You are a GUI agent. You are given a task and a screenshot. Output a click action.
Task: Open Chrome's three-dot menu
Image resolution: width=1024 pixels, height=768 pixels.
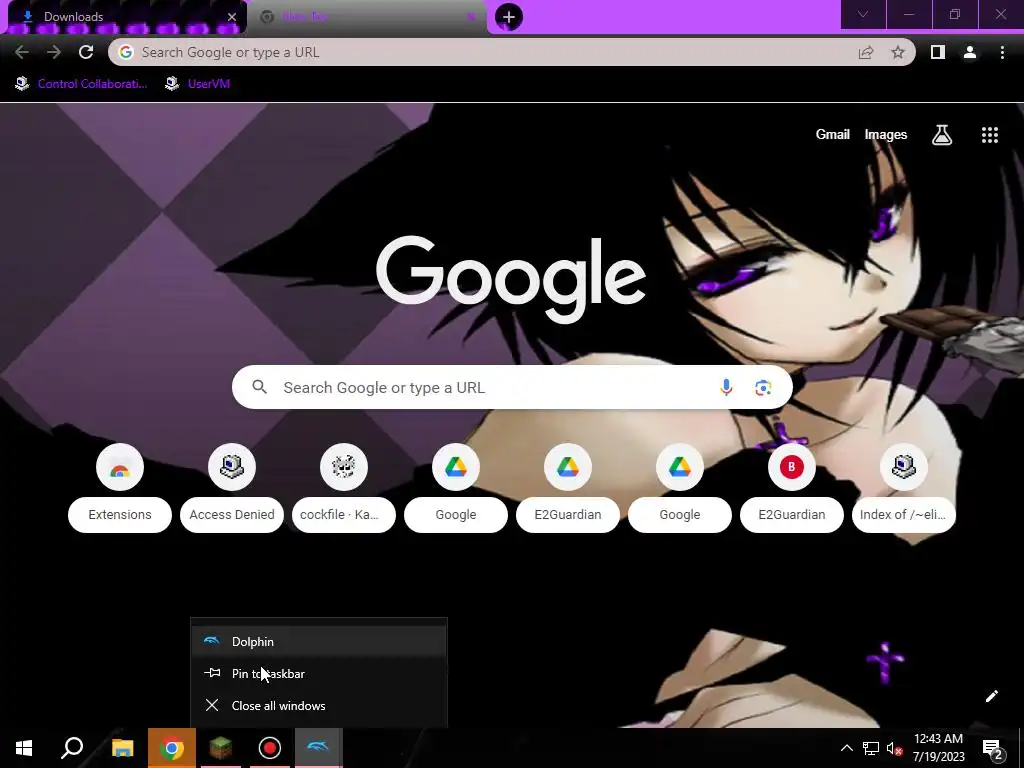(1002, 52)
